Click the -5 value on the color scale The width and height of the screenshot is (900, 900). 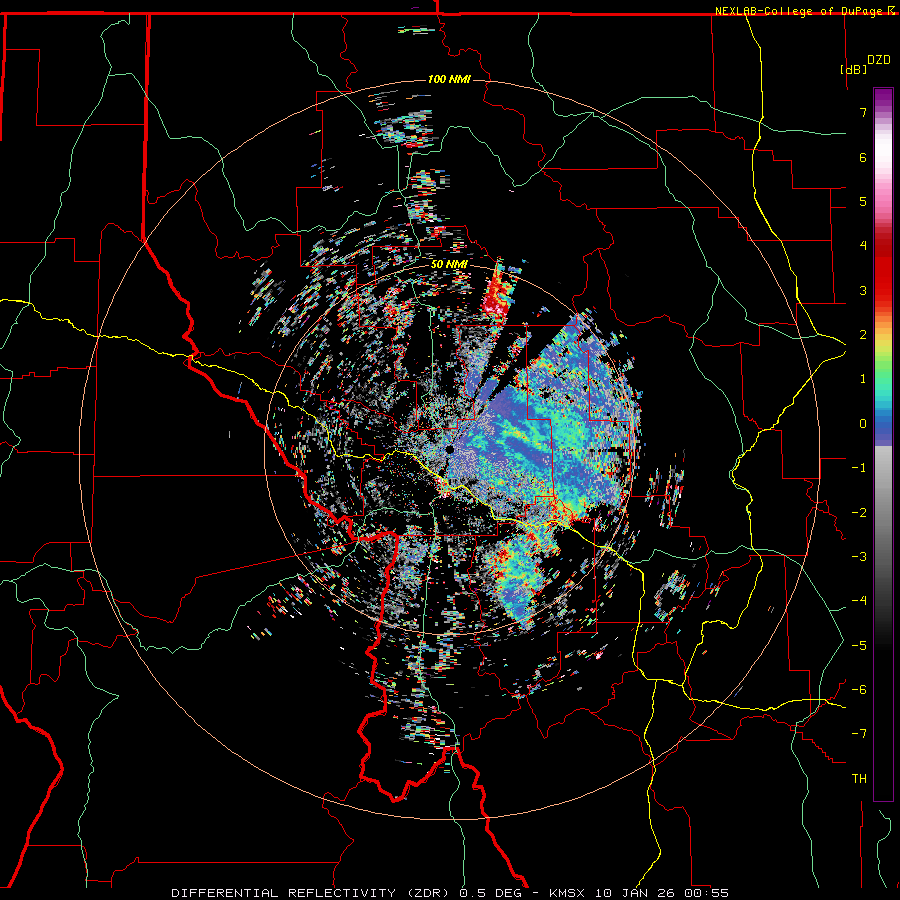point(859,646)
